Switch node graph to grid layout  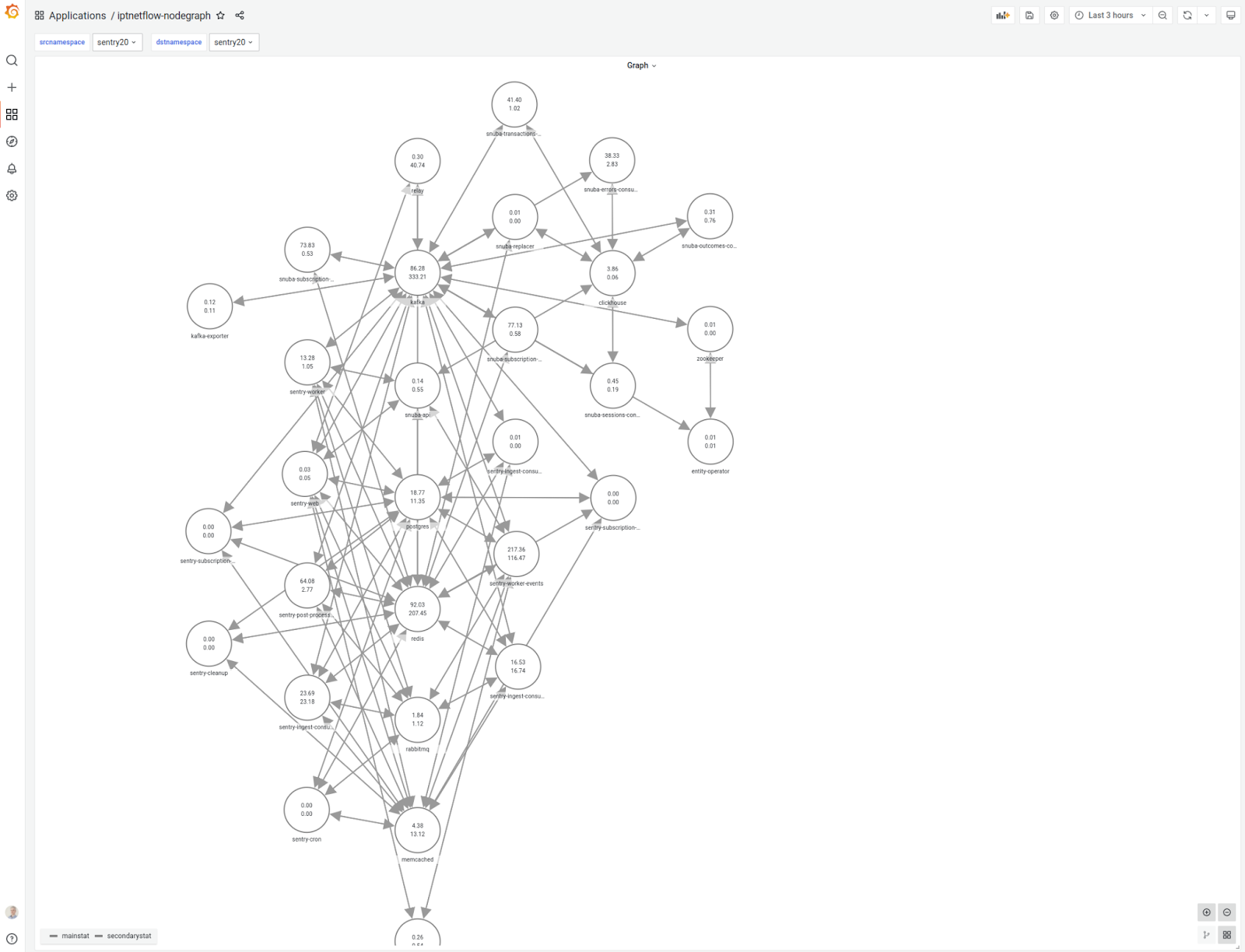[1227, 935]
